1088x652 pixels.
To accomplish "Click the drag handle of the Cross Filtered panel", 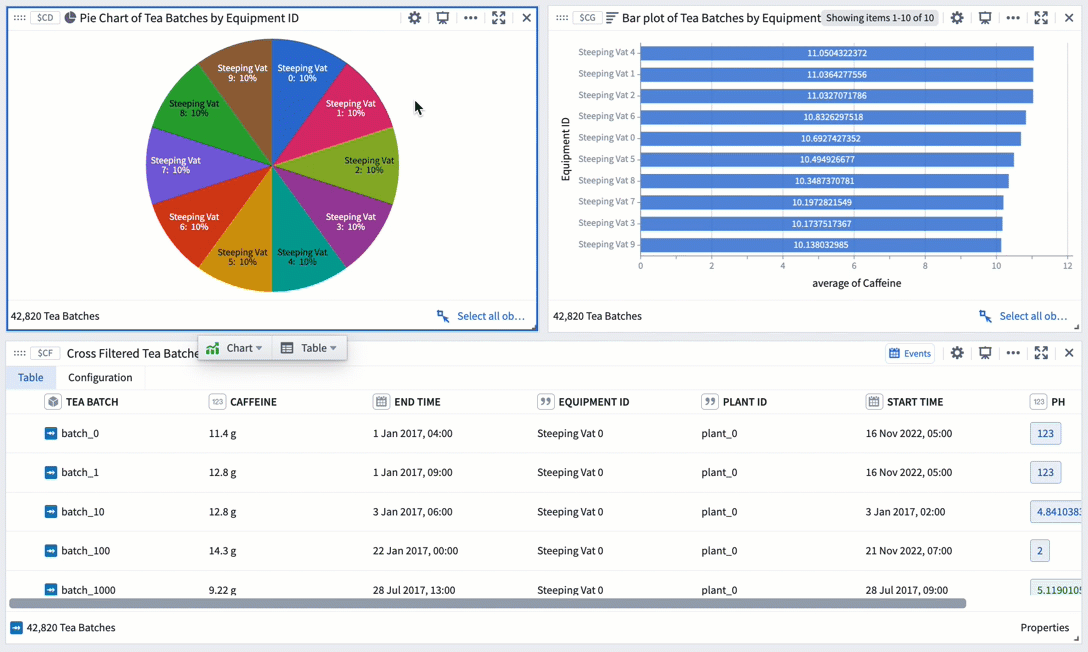I will [19, 353].
